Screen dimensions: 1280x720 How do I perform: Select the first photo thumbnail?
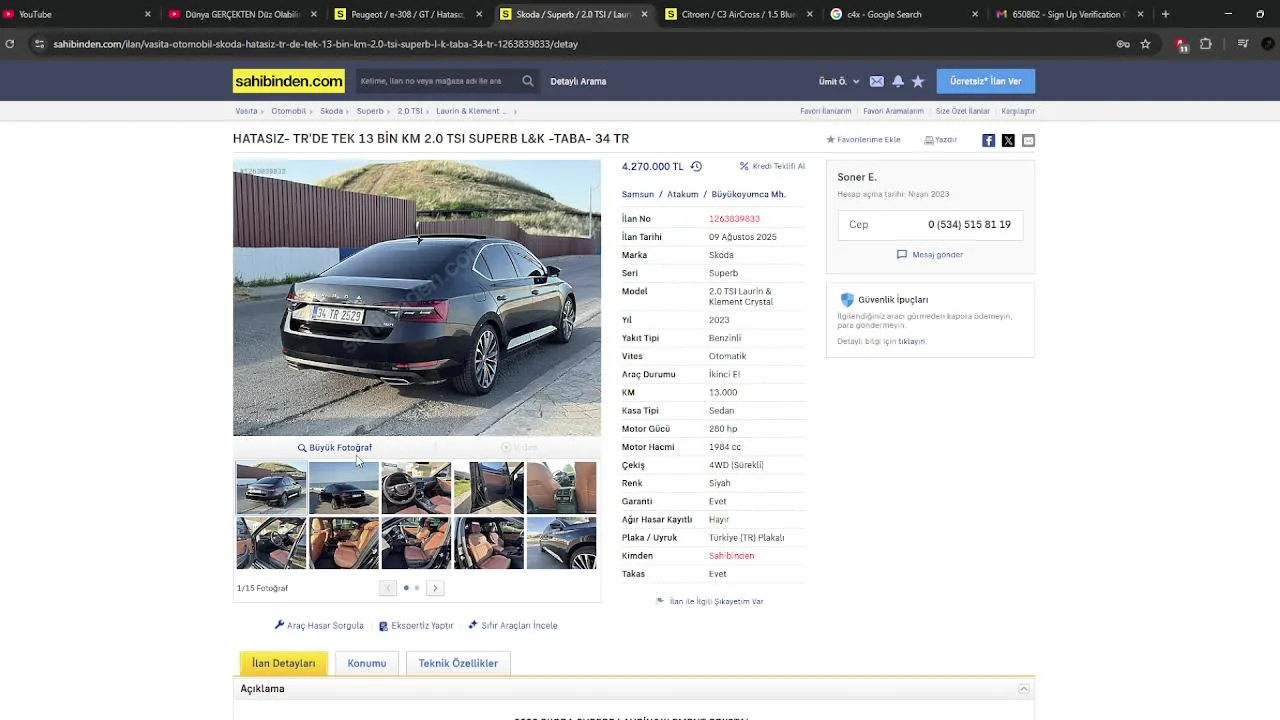(x=271, y=488)
